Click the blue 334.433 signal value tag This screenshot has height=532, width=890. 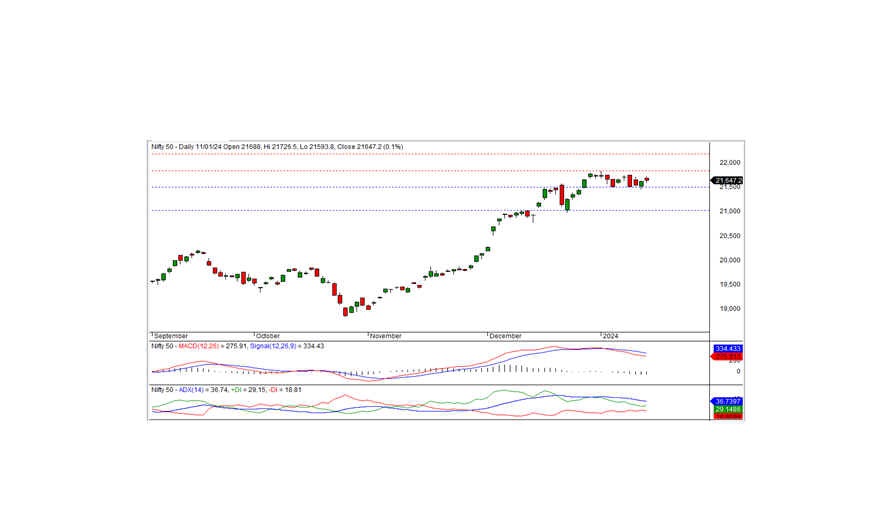[728, 349]
